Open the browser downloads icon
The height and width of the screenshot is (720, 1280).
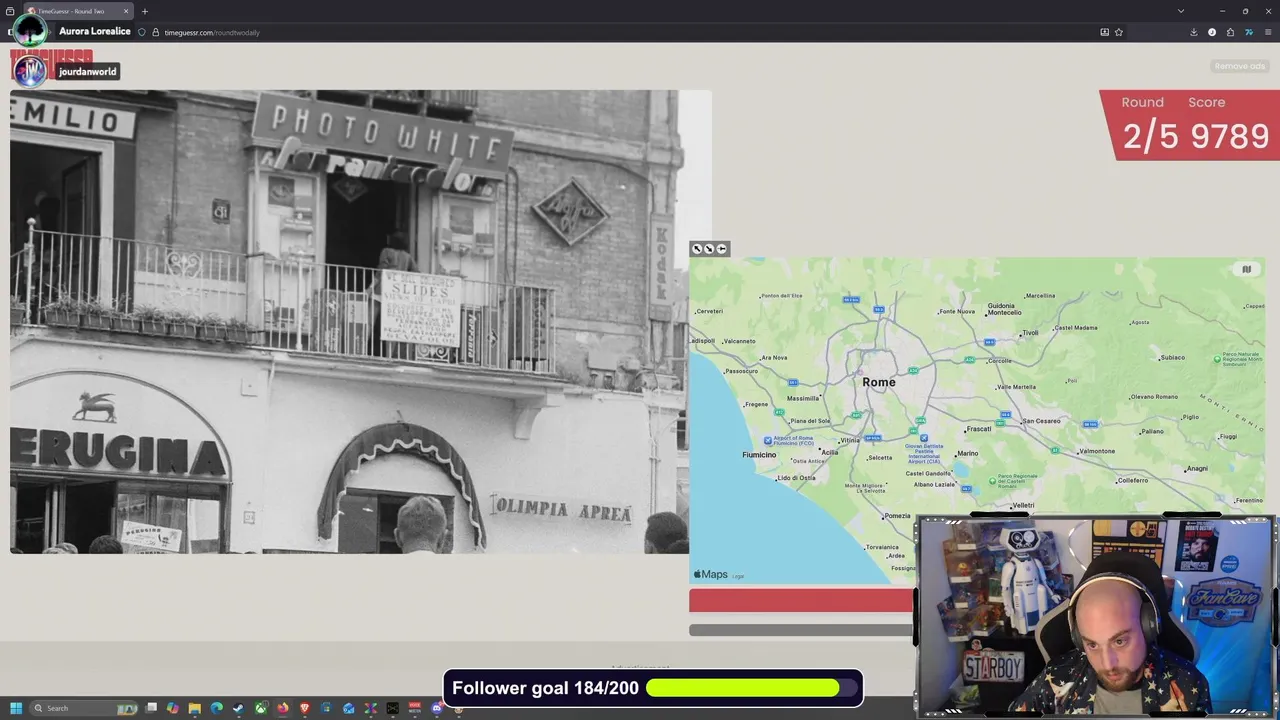[x=1194, y=32]
